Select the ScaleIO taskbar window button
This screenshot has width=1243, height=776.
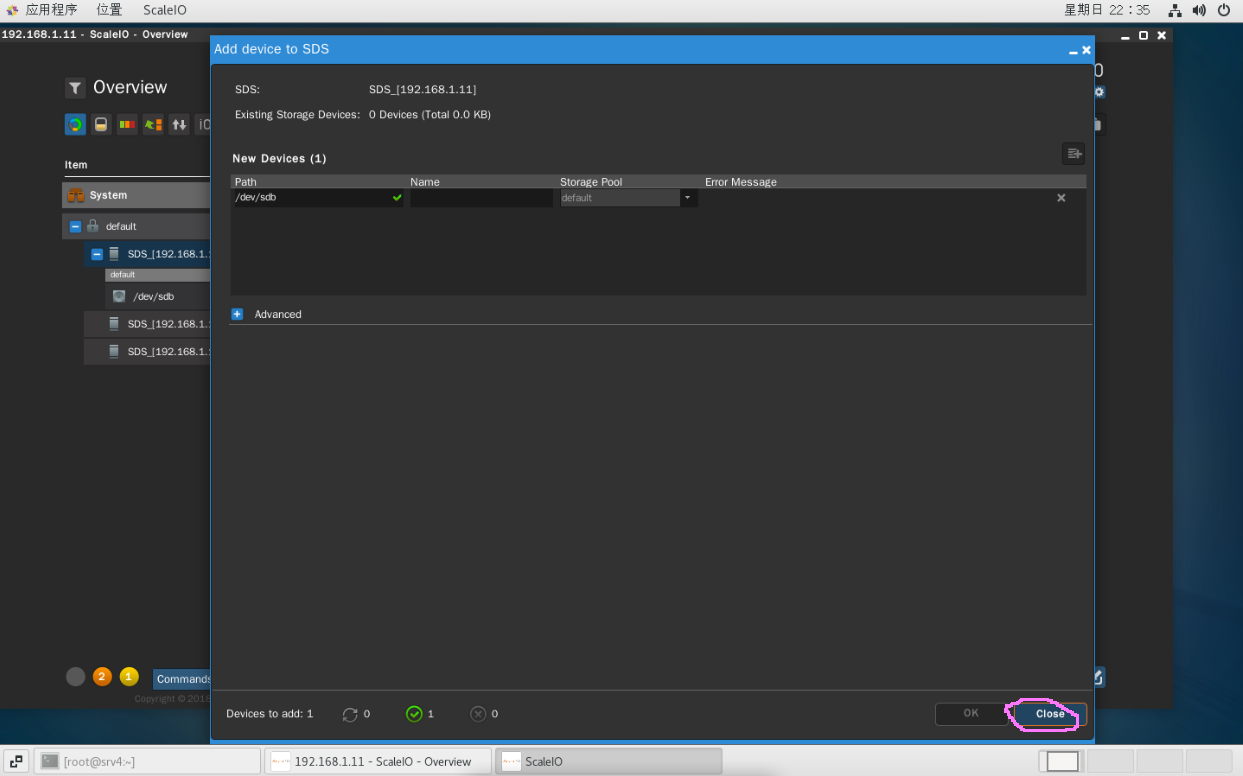(609, 761)
